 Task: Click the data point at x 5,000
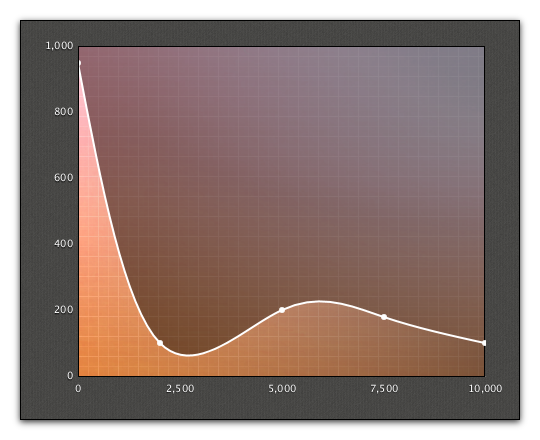tap(282, 310)
